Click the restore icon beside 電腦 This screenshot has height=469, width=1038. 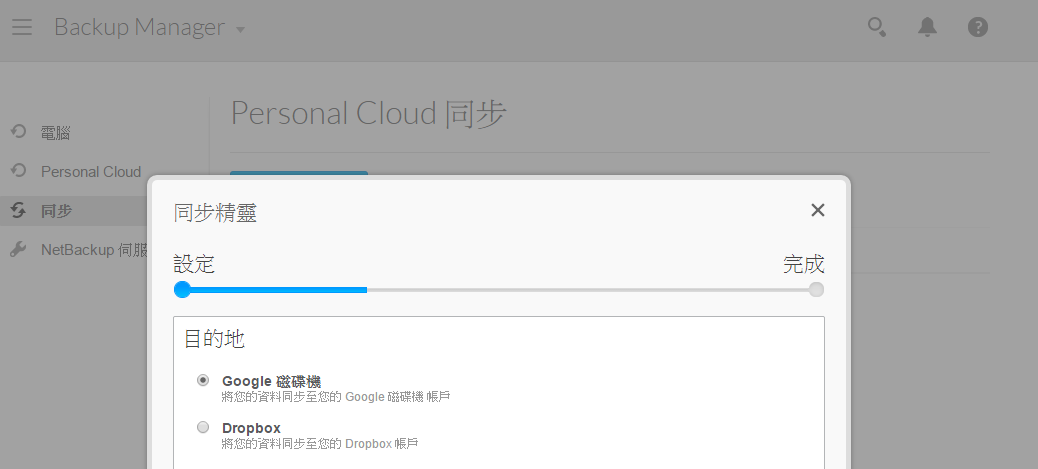click(x=19, y=131)
